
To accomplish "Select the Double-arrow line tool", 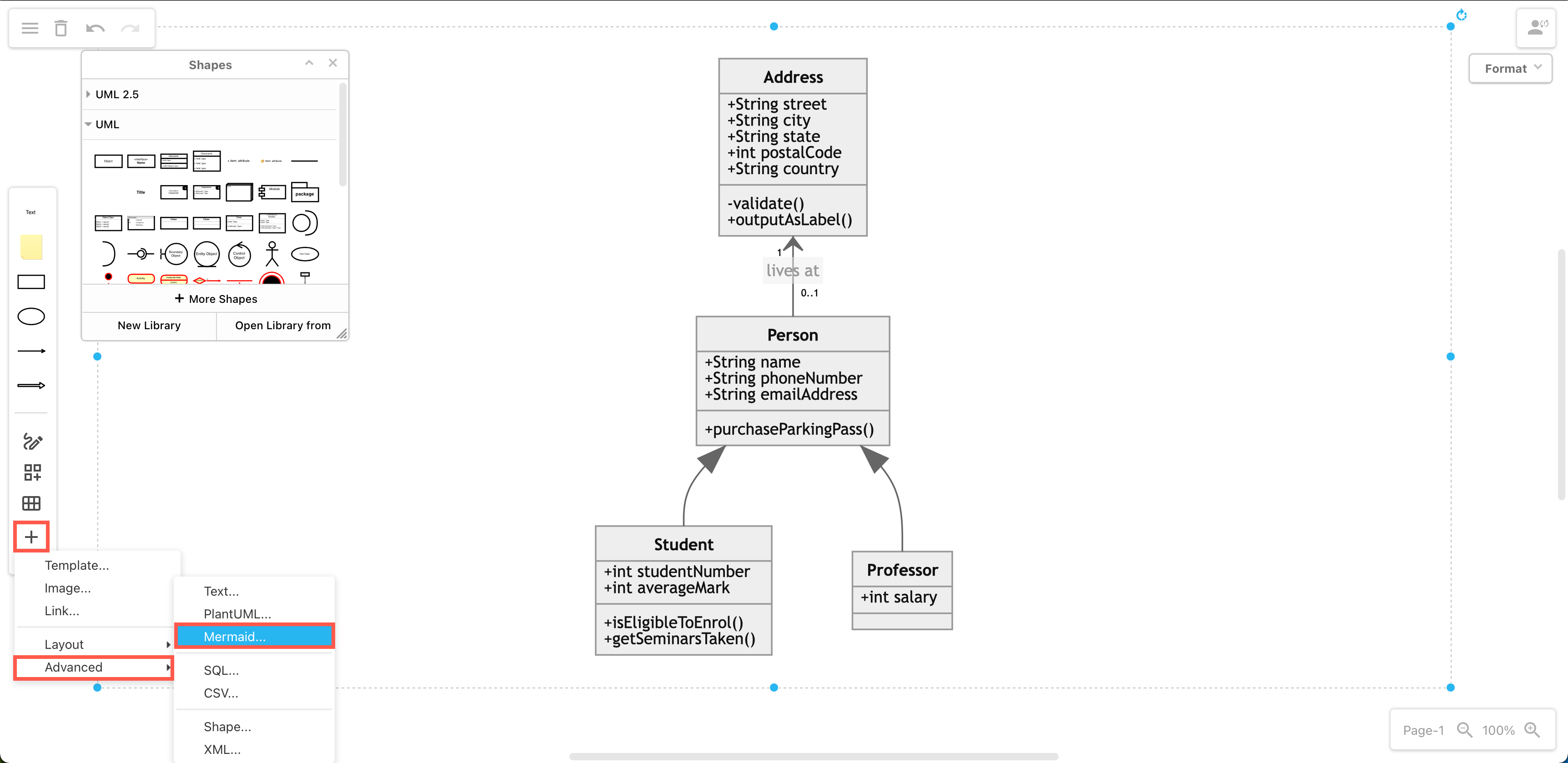I will [31, 385].
